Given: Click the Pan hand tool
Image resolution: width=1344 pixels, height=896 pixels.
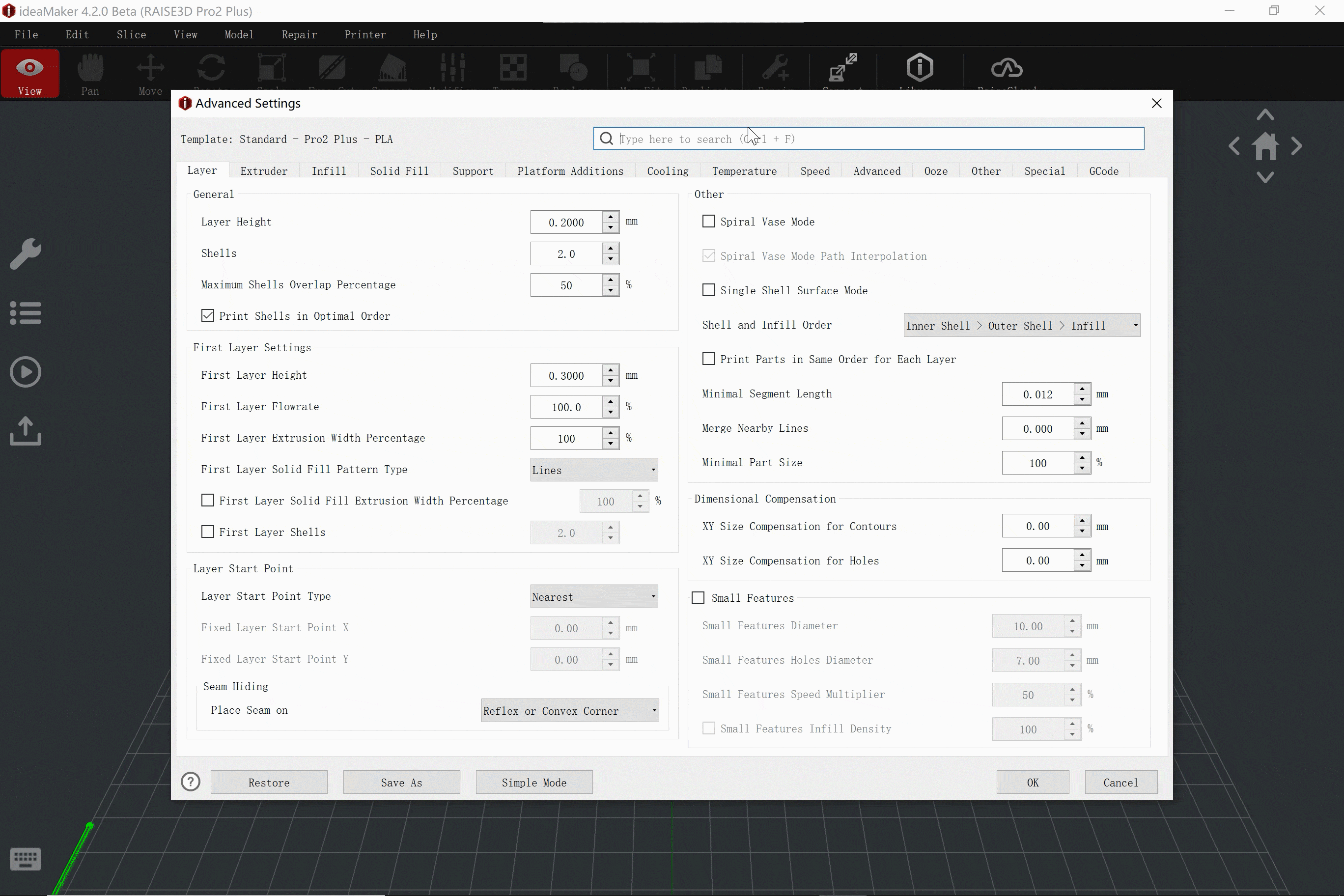Looking at the screenshot, I should pyautogui.click(x=90, y=73).
